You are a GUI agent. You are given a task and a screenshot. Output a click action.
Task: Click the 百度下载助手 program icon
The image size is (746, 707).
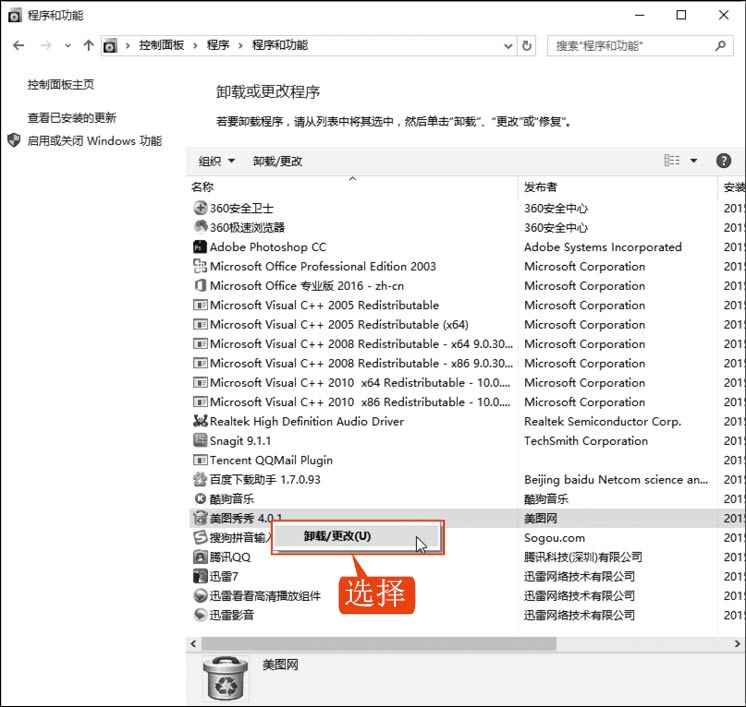[200, 479]
